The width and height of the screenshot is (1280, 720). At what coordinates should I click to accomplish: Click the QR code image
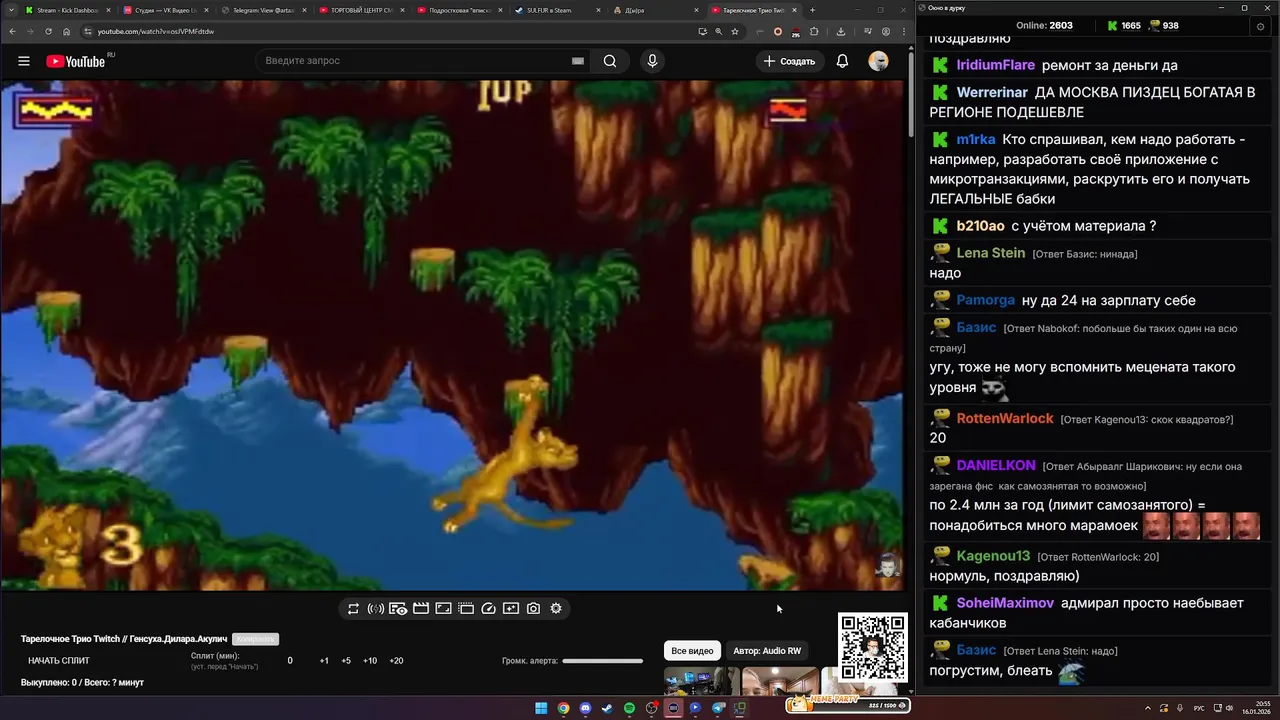coord(873,648)
